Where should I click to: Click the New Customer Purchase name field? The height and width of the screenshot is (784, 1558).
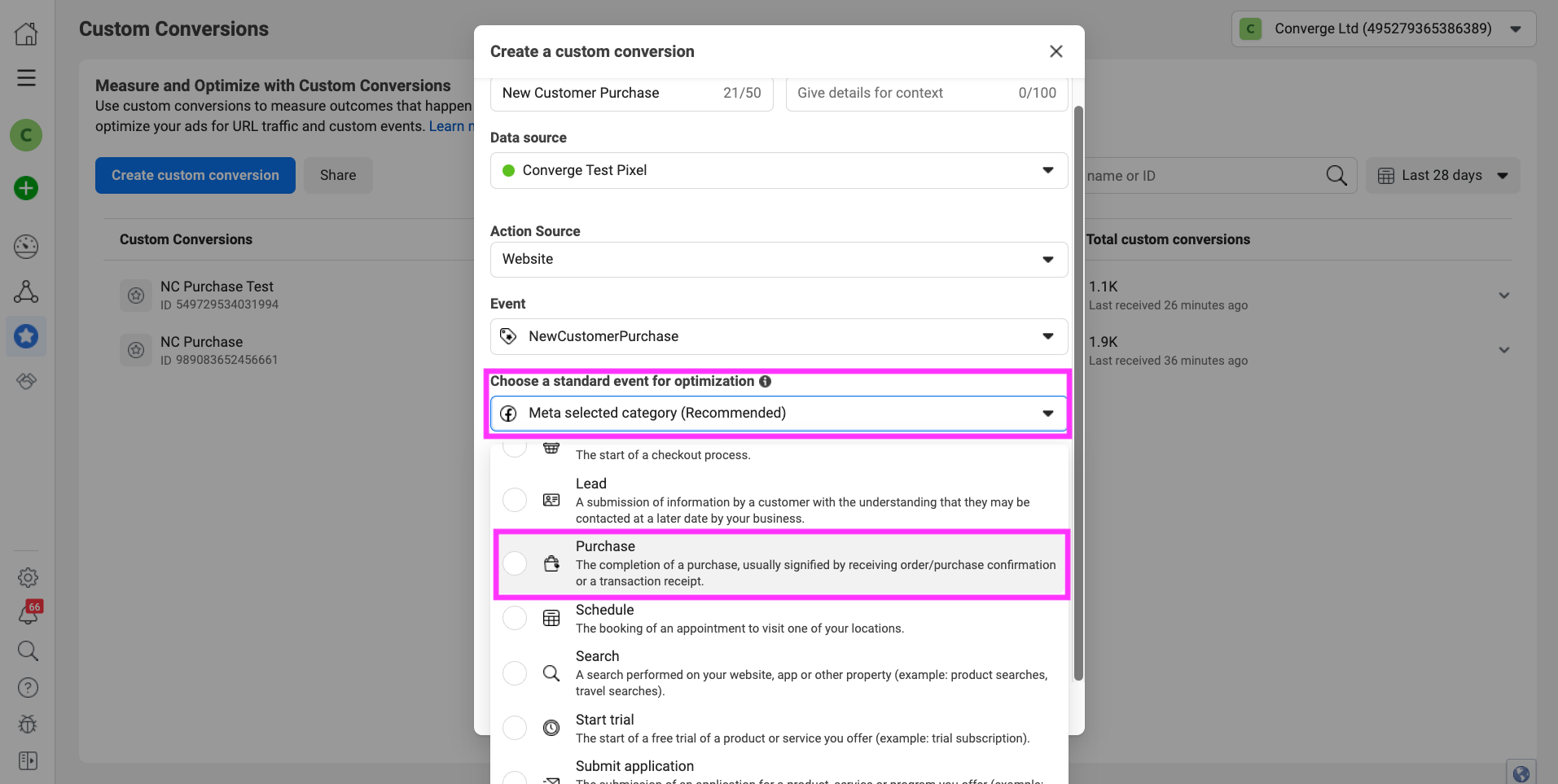point(631,93)
